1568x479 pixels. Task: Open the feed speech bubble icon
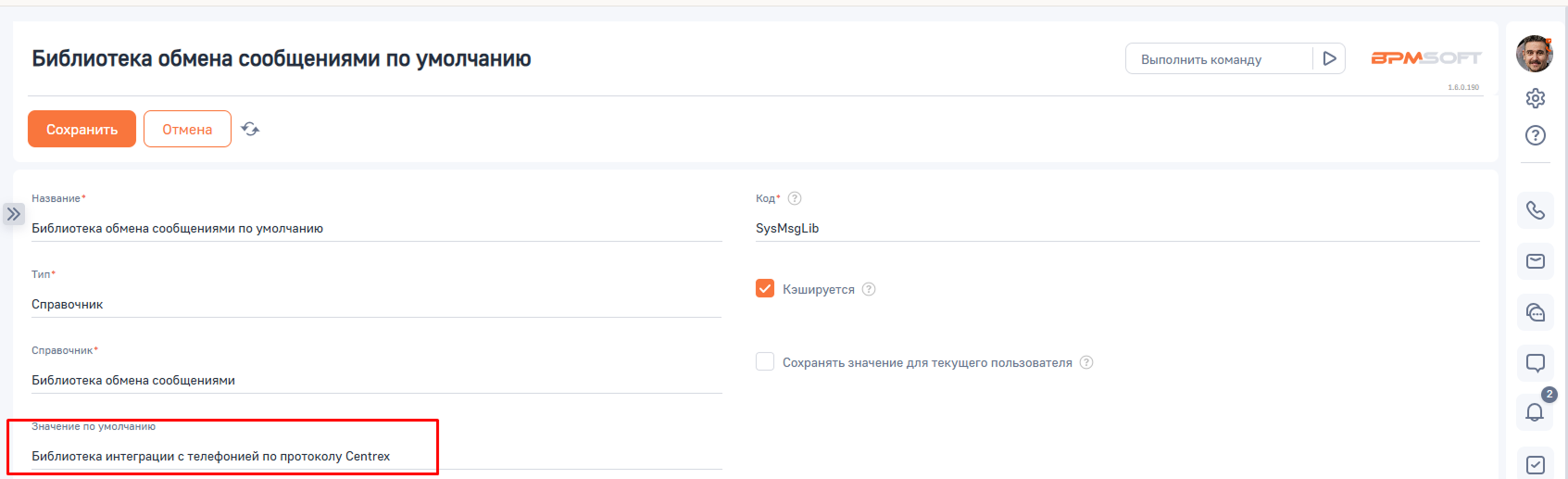[1536, 363]
